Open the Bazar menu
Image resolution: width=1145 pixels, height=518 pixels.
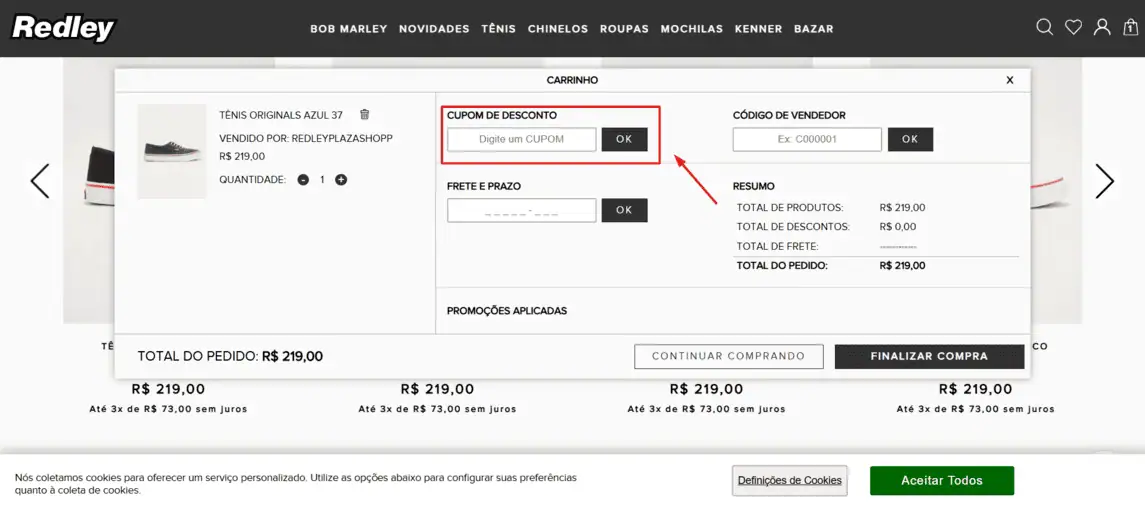(813, 29)
